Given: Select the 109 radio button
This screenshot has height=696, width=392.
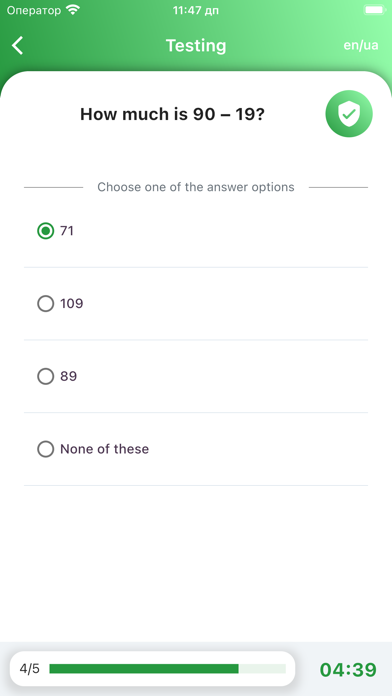Looking at the screenshot, I should click(x=45, y=304).
